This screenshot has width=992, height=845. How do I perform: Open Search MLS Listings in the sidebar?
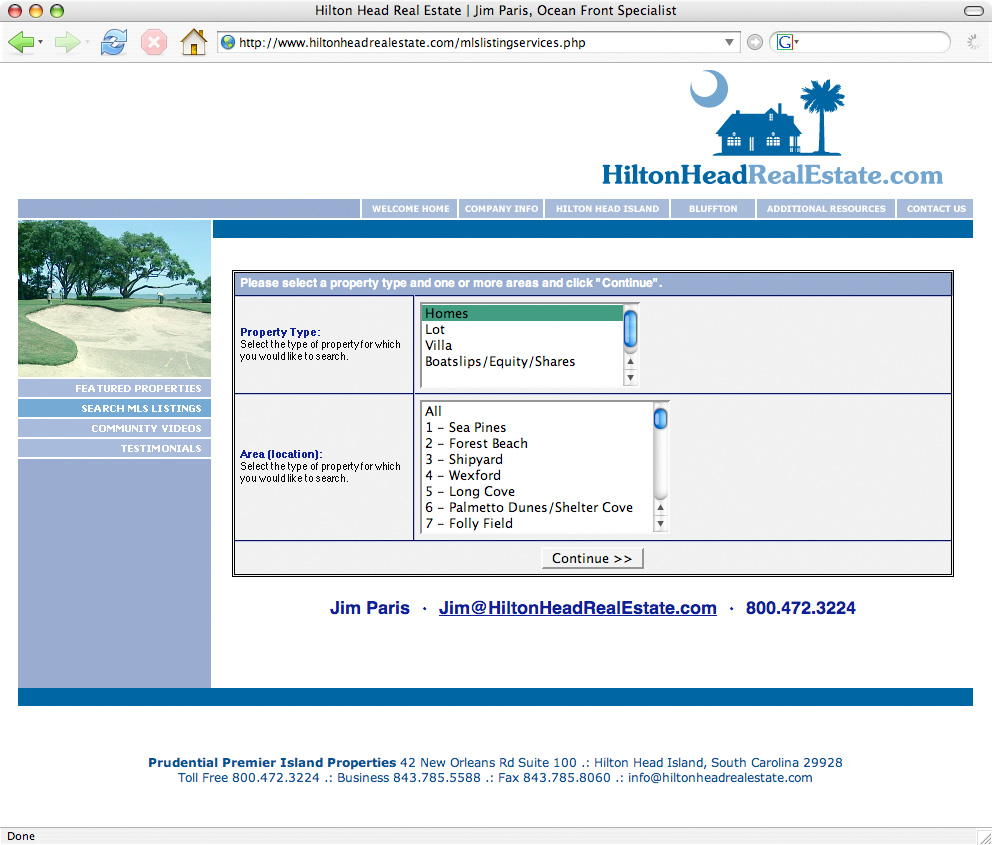click(115, 409)
